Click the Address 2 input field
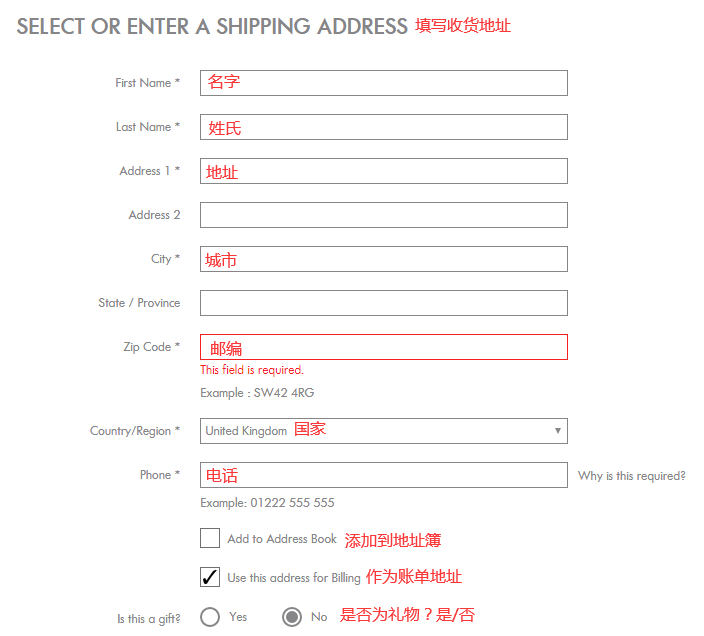Viewport: 704px width, 636px height. (383, 215)
